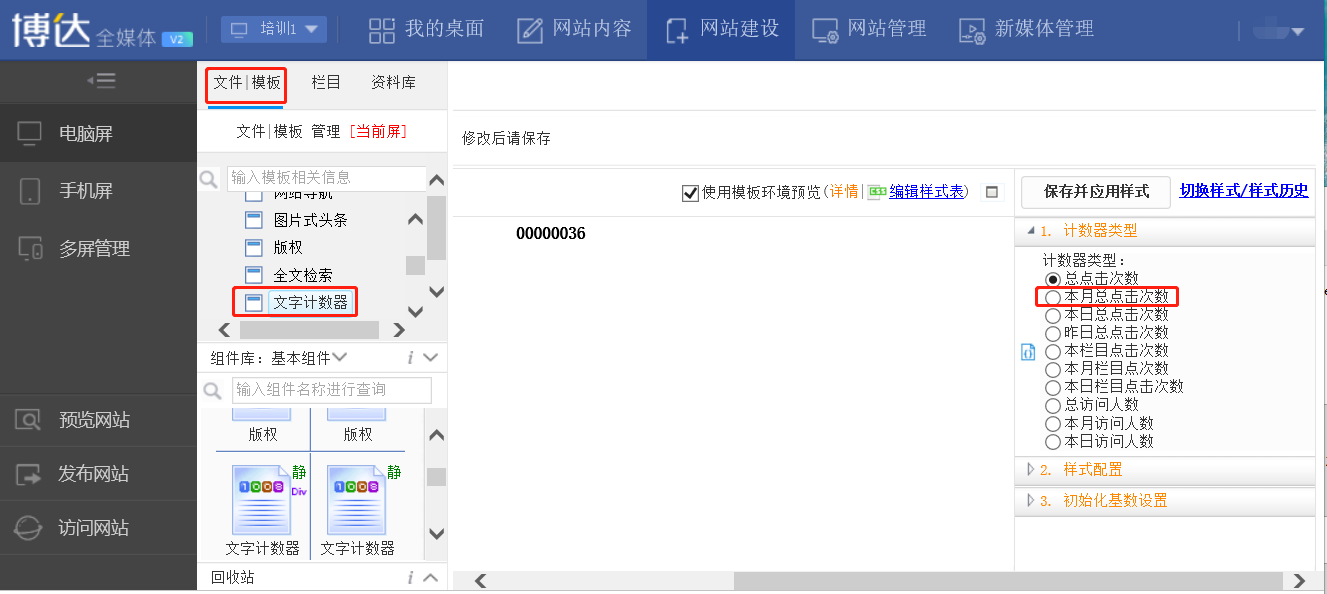Toggle 使用模板环境预览 checkbox
The width and height of the screenshot is (1327, 594).
690,193
